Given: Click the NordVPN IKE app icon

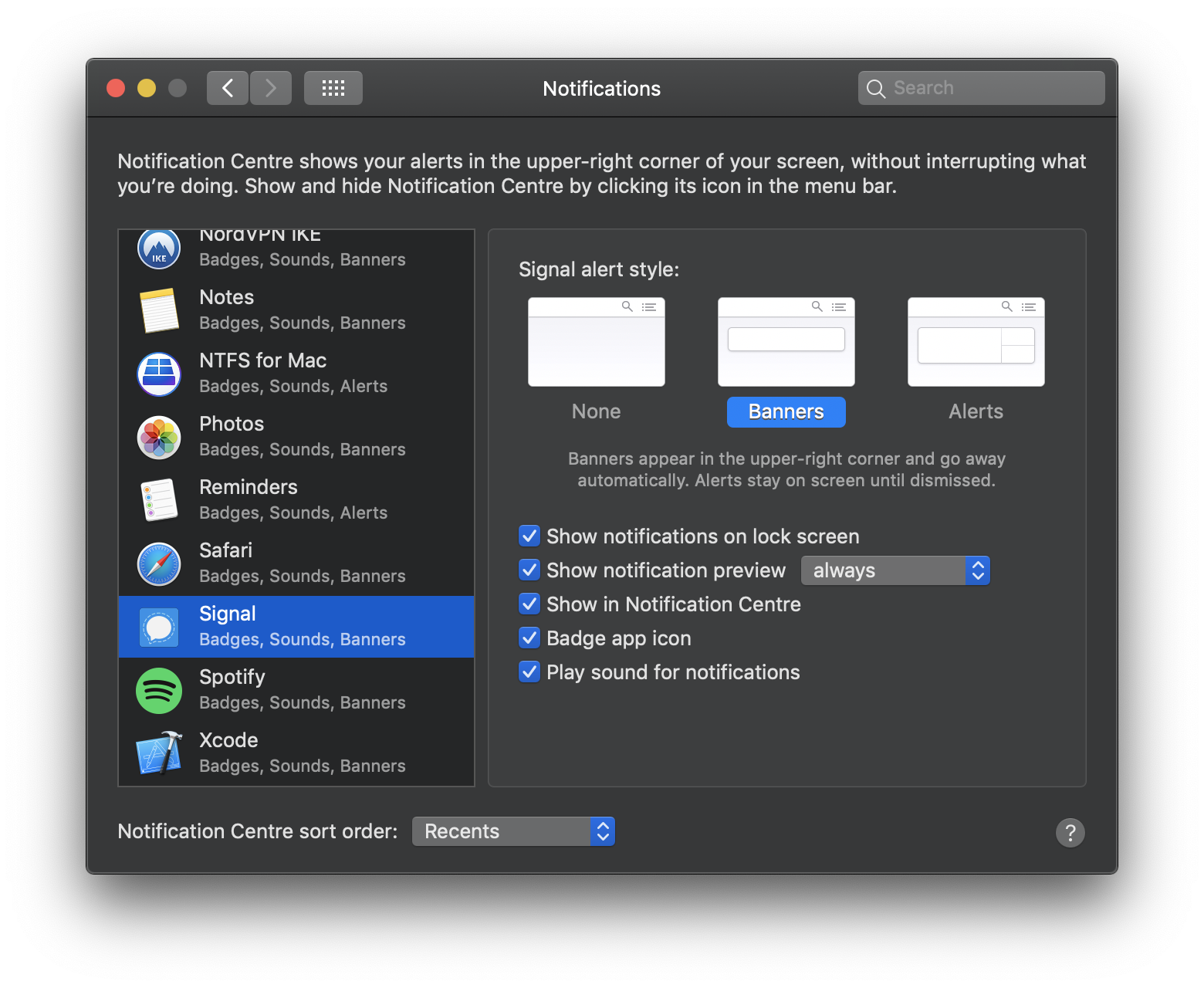Looking at the screenshot, I should pyautogui.click(x=159, y=249).
